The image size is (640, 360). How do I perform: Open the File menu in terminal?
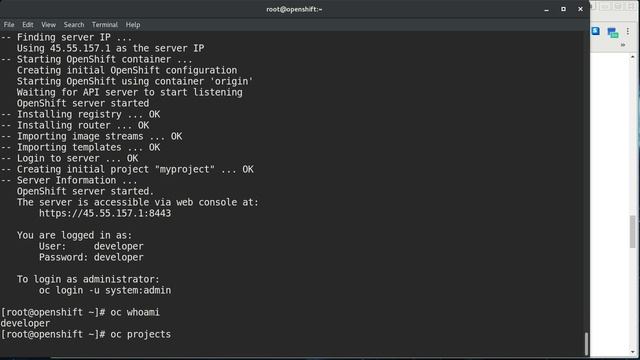tap(9, 25)
